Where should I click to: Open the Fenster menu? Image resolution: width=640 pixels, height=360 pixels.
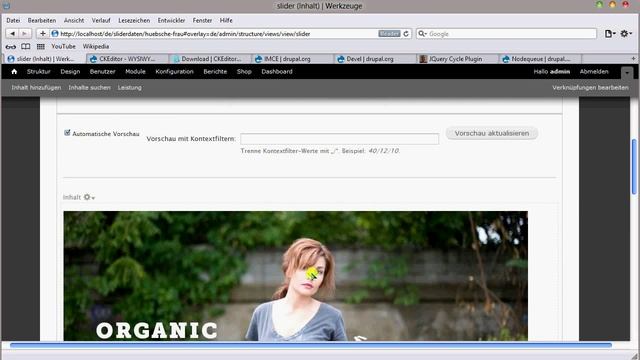coord(202,20)
